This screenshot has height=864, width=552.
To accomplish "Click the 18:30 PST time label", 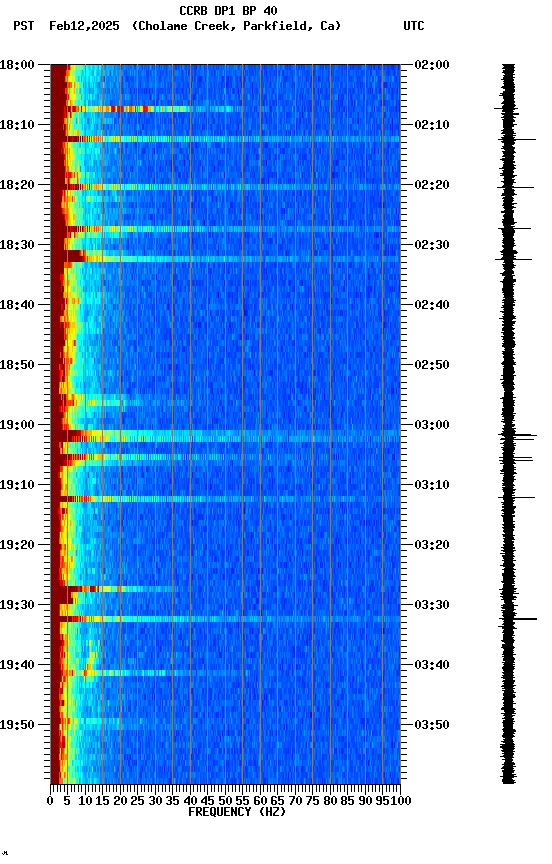I will [17, 245].
